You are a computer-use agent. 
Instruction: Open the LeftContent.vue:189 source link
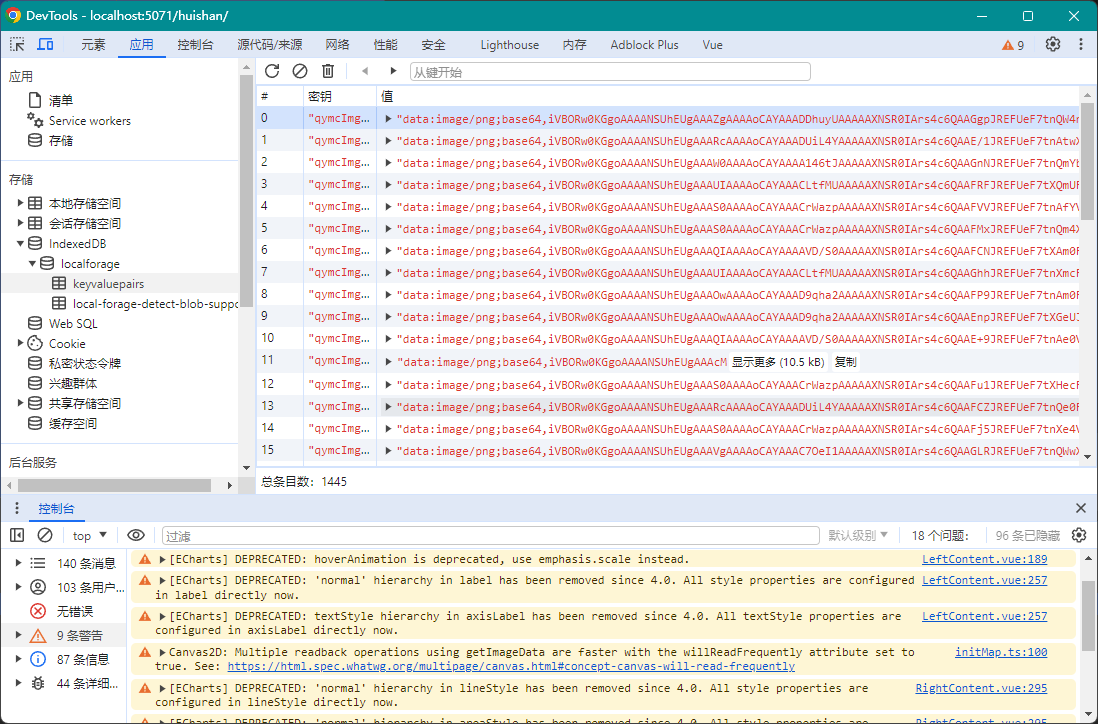coord(984,560)
